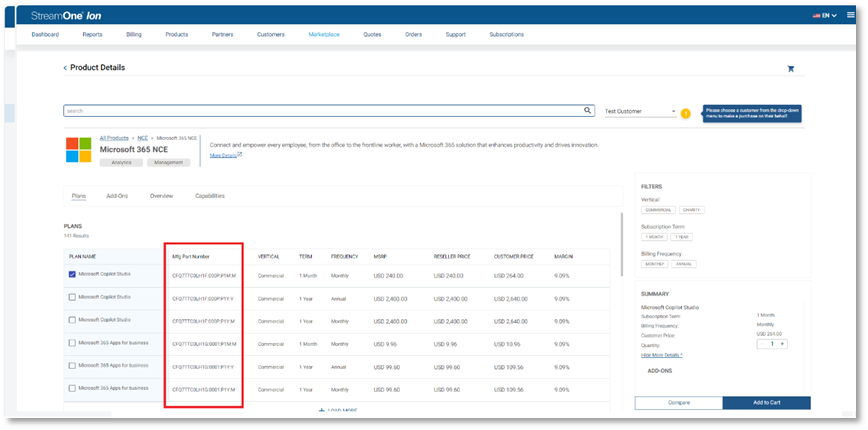Image resolution: width=868 pixels, height=430 pixels.
Task: Collapse details via Hide More Details link
Action: pyautogui.click(x=662, y=355)
